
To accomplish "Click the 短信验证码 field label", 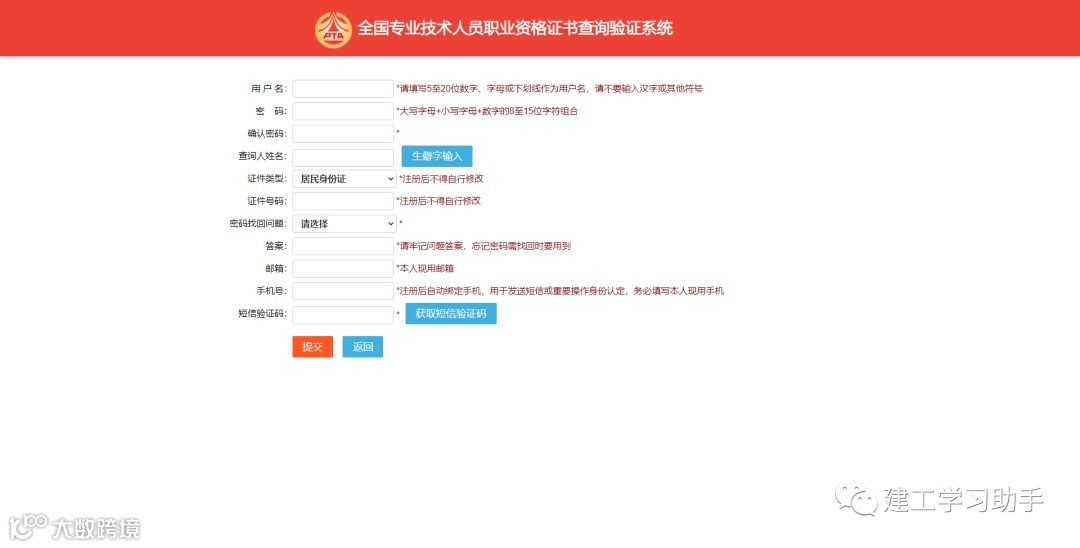I will point(262,314).
